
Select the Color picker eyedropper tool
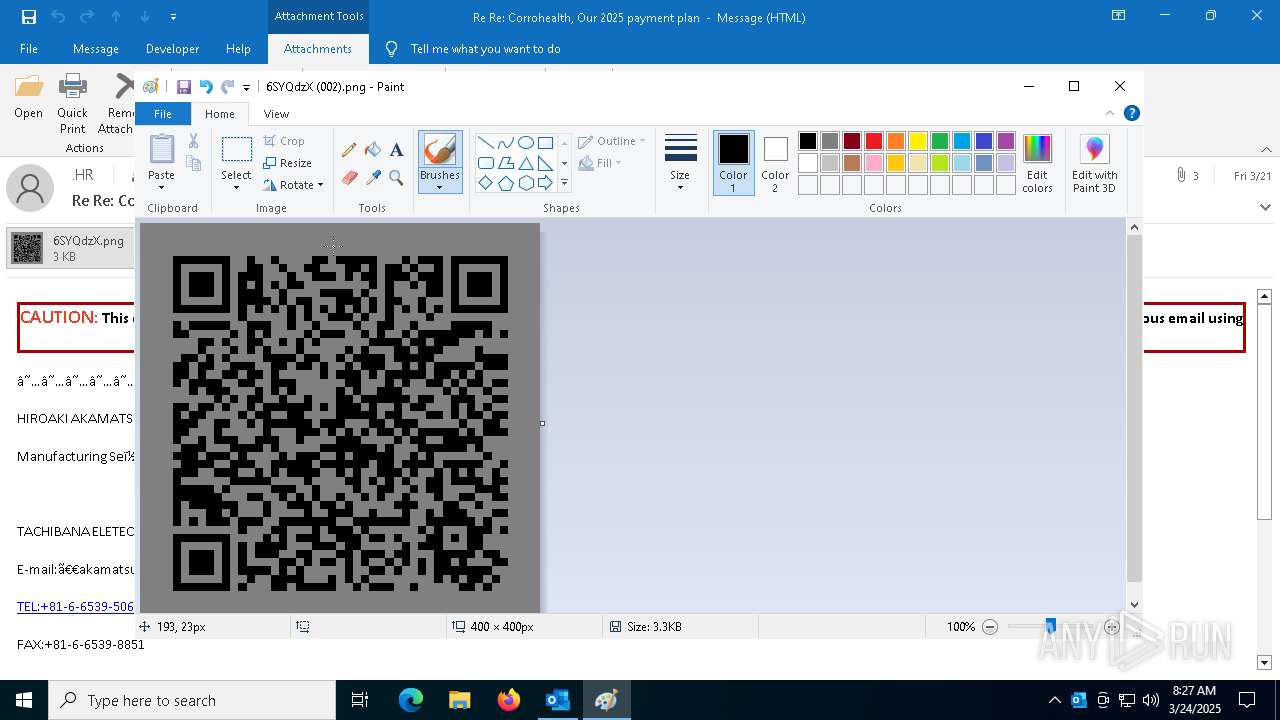(x=373, y=178)
